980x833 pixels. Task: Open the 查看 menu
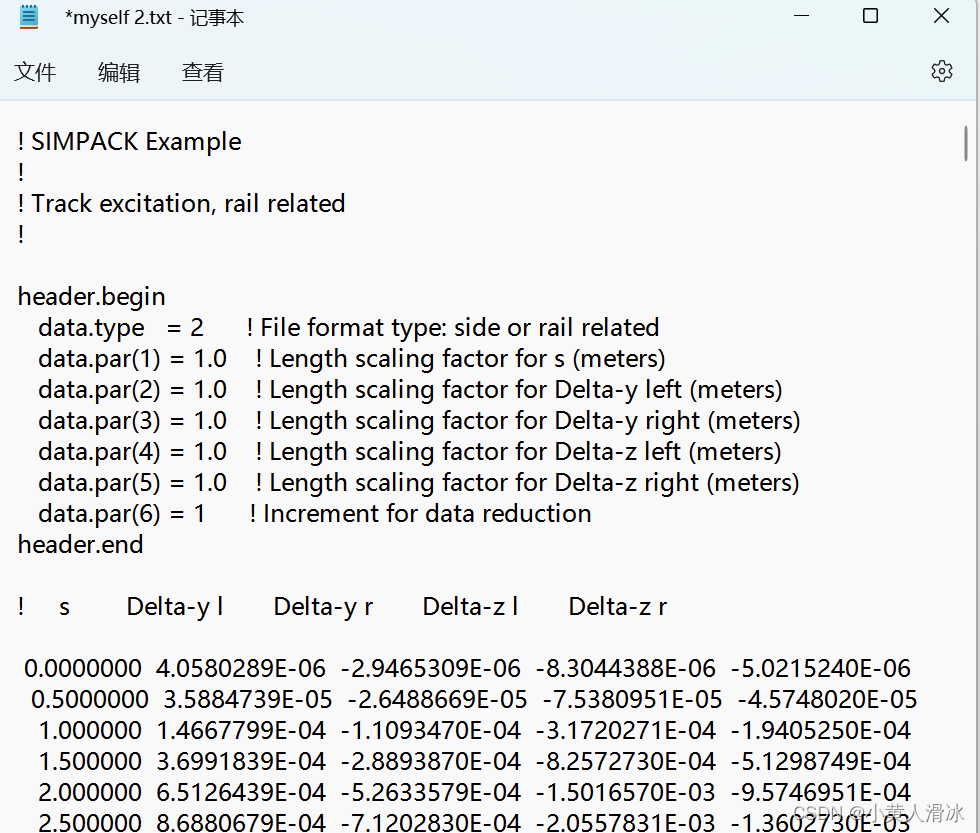pos(202,71)
